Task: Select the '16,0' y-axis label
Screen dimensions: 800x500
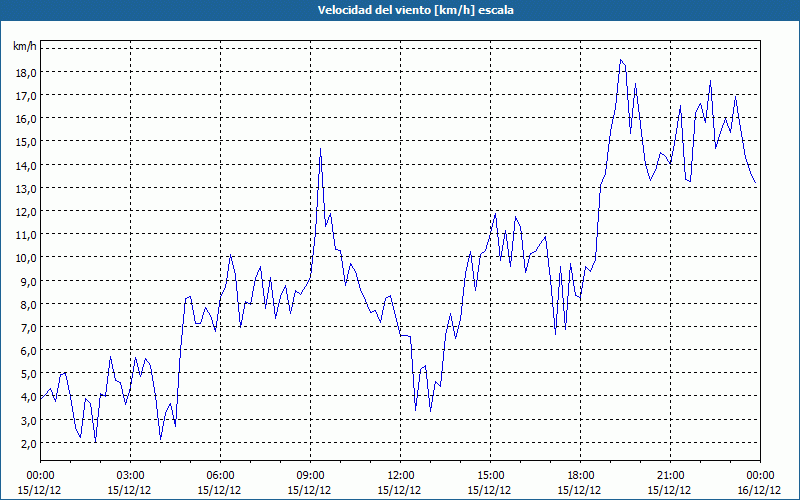Action: pyautogui.click(x=26, y=119)
